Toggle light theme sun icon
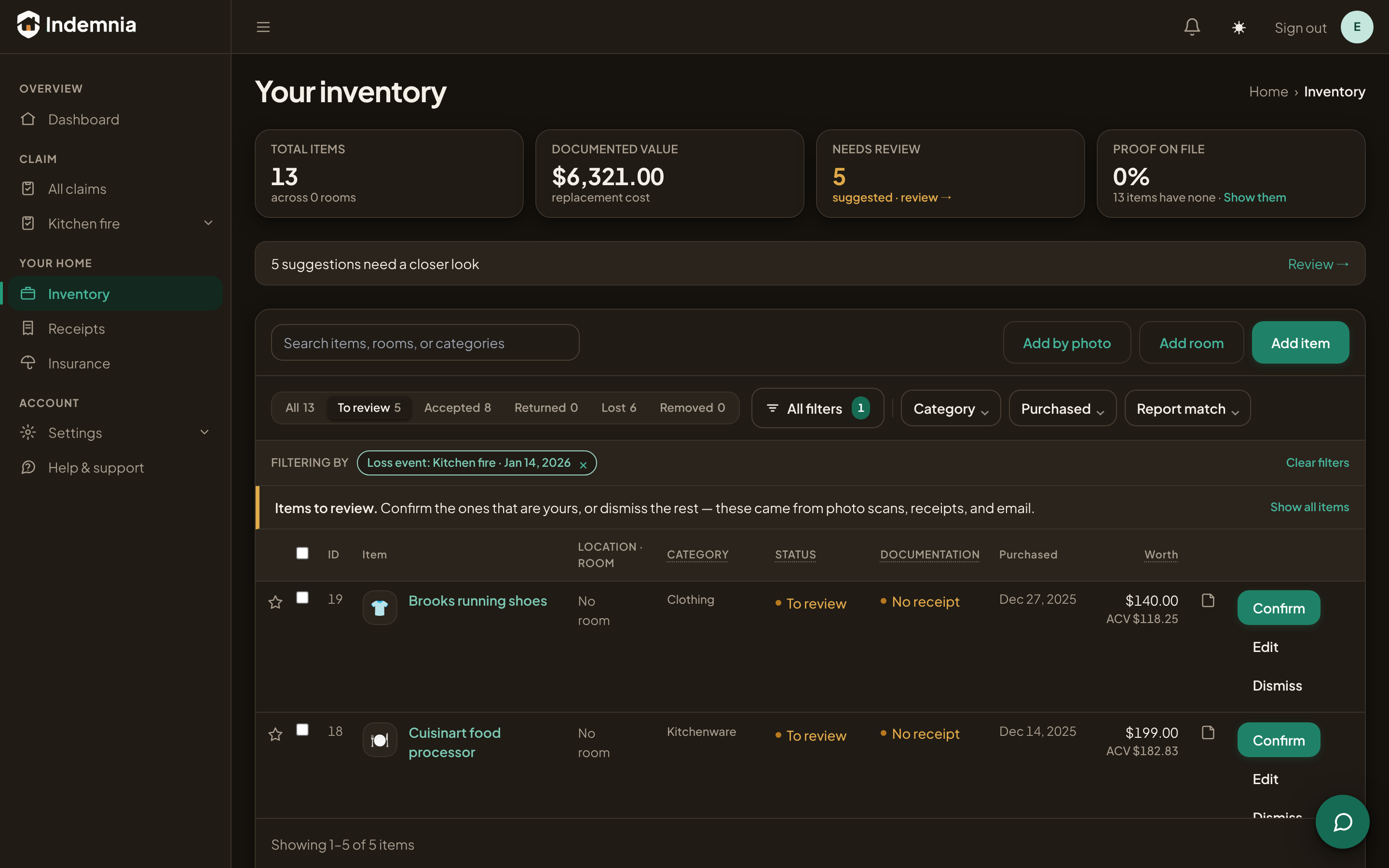 click(1239, 27)
